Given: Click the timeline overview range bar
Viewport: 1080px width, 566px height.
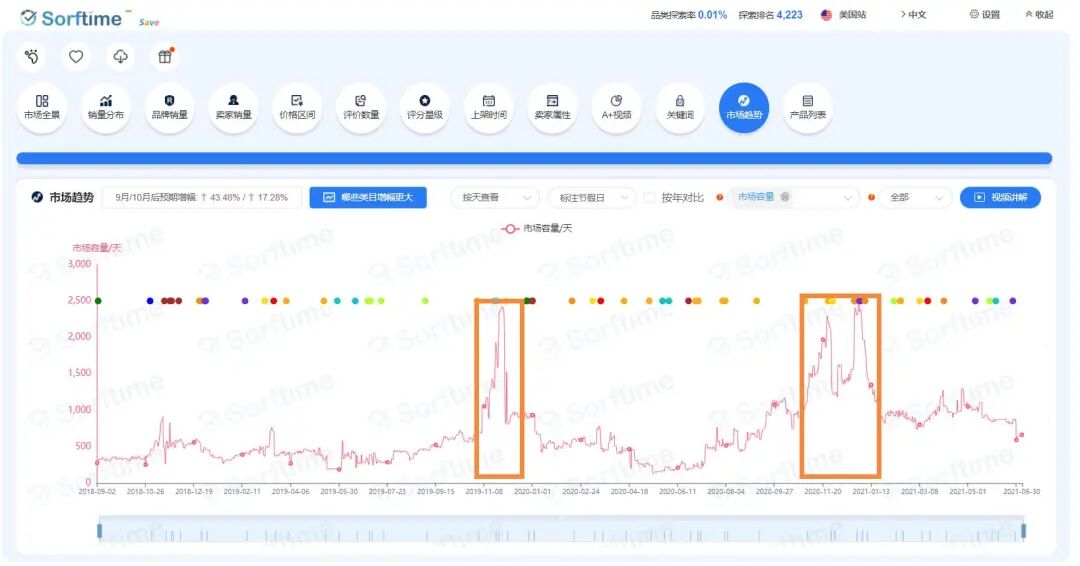Looking at the screenshot, I should [561, 530].
